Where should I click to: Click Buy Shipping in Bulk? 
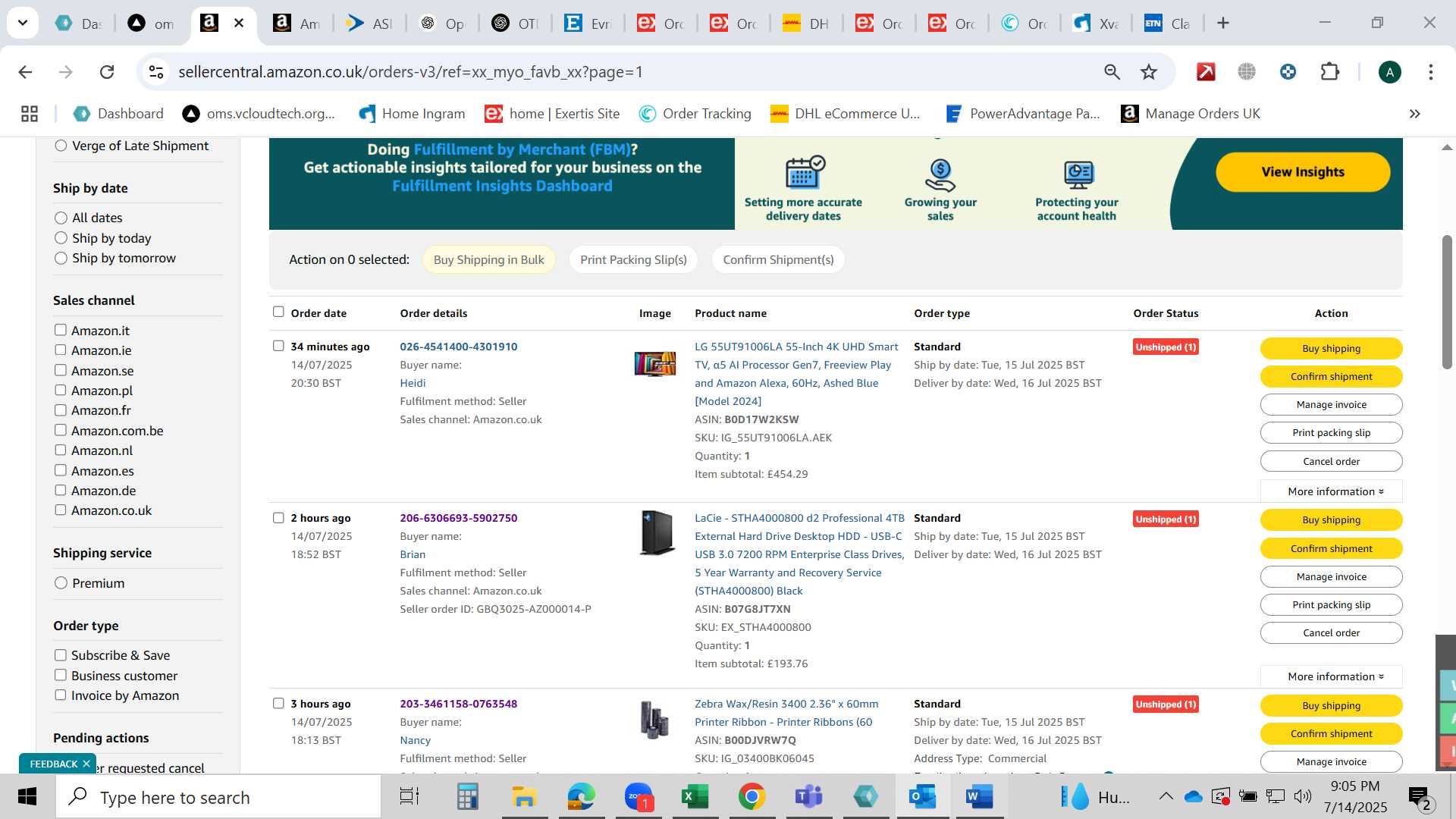pos(488,259)
